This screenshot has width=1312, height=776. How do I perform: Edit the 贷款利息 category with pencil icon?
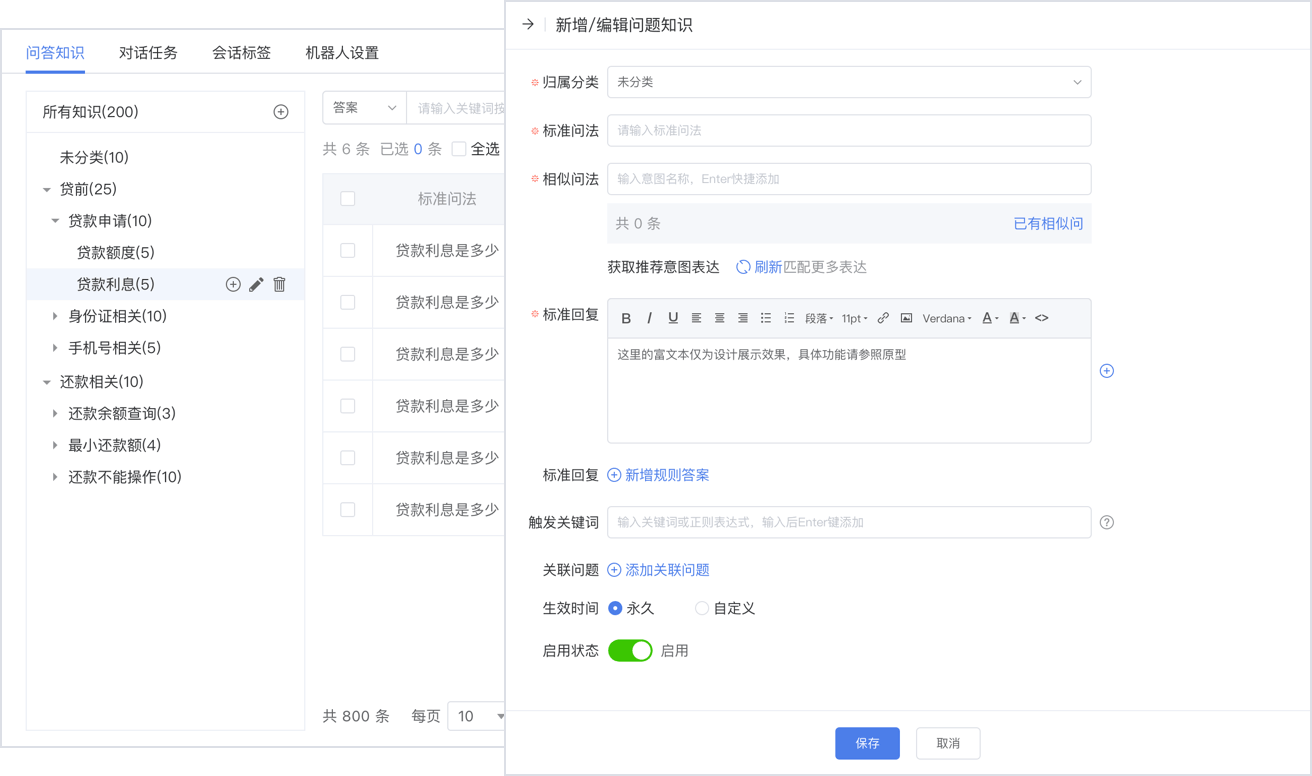(x=256, y=285)
